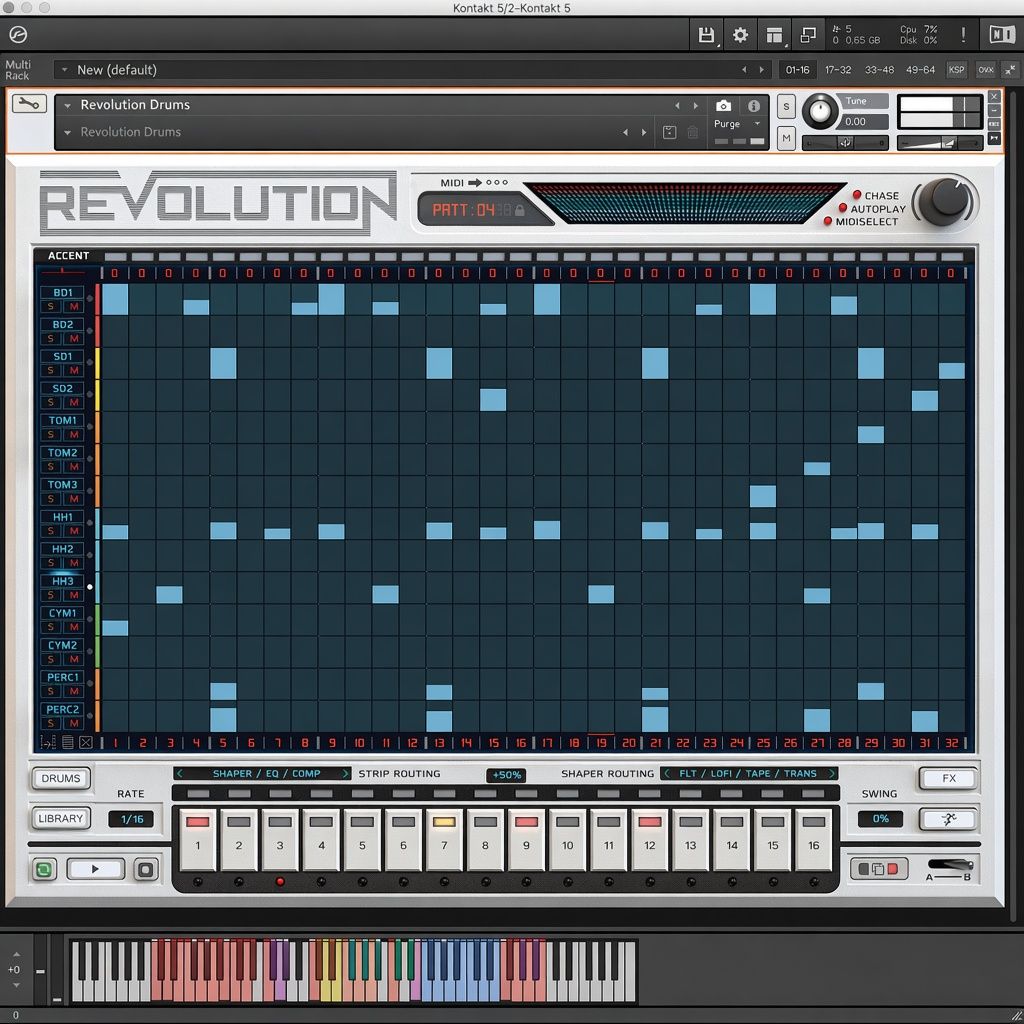
Task: Mute the SD1 track
Action: (x=74, y=370)
